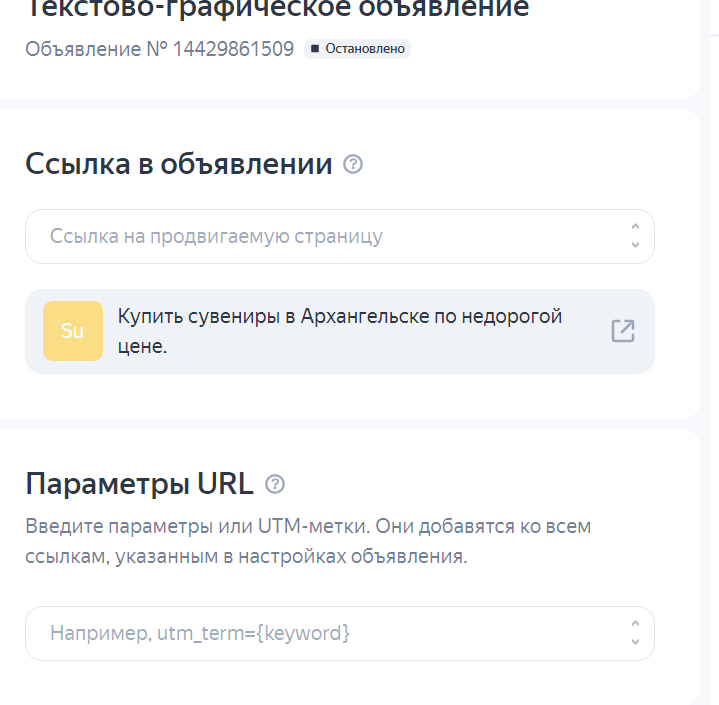Click the "Параметры URL" section heading

coord(139,484)
